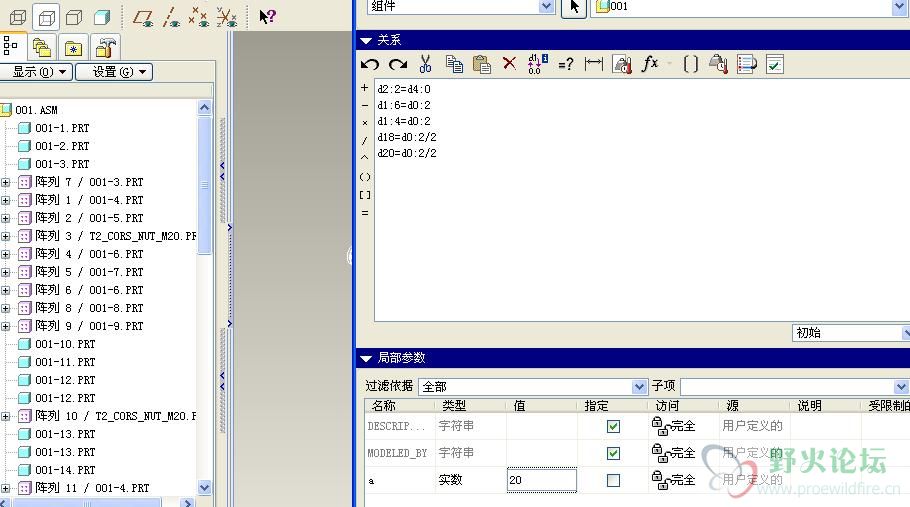Click the hidden line display icon

[x=46, y=17]
